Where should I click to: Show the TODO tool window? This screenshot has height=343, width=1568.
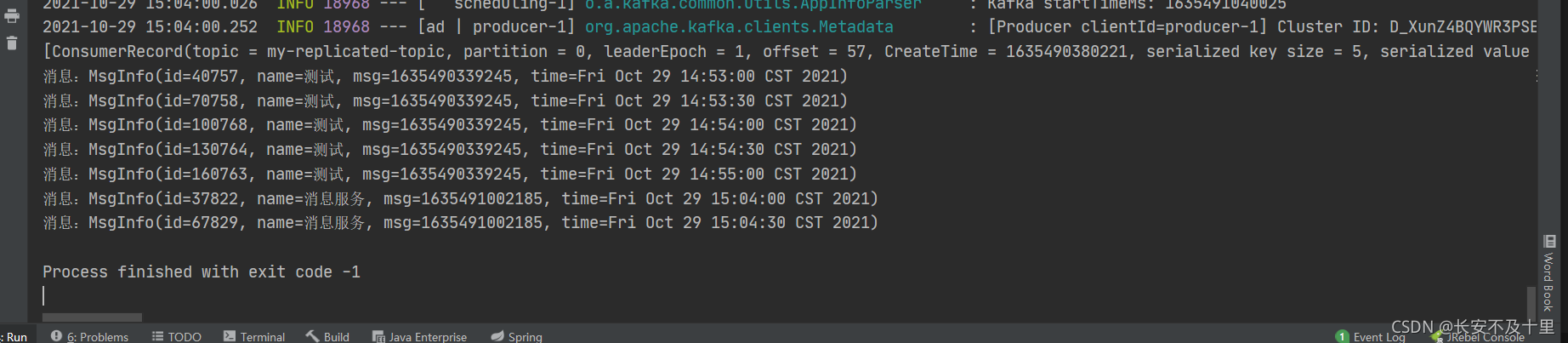click(176, 336)
